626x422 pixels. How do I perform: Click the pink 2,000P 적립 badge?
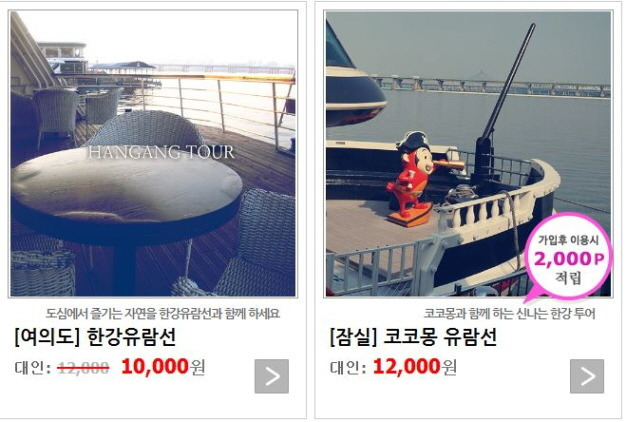point(568,258)
